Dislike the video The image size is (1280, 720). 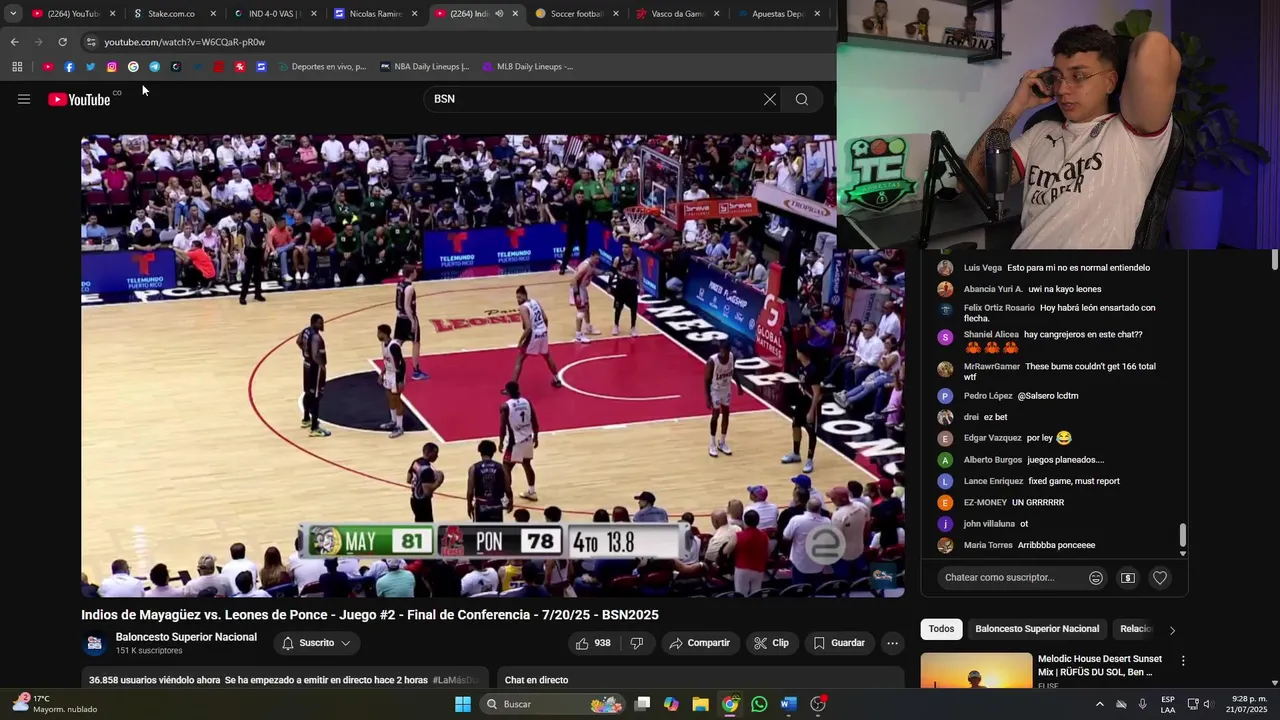coord(637,643)
